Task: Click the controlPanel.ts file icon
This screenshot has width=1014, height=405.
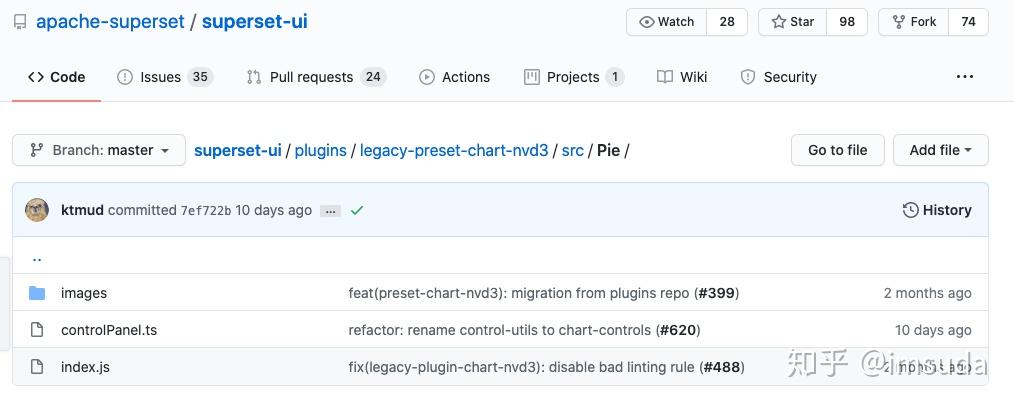Action: pos(37,330)
